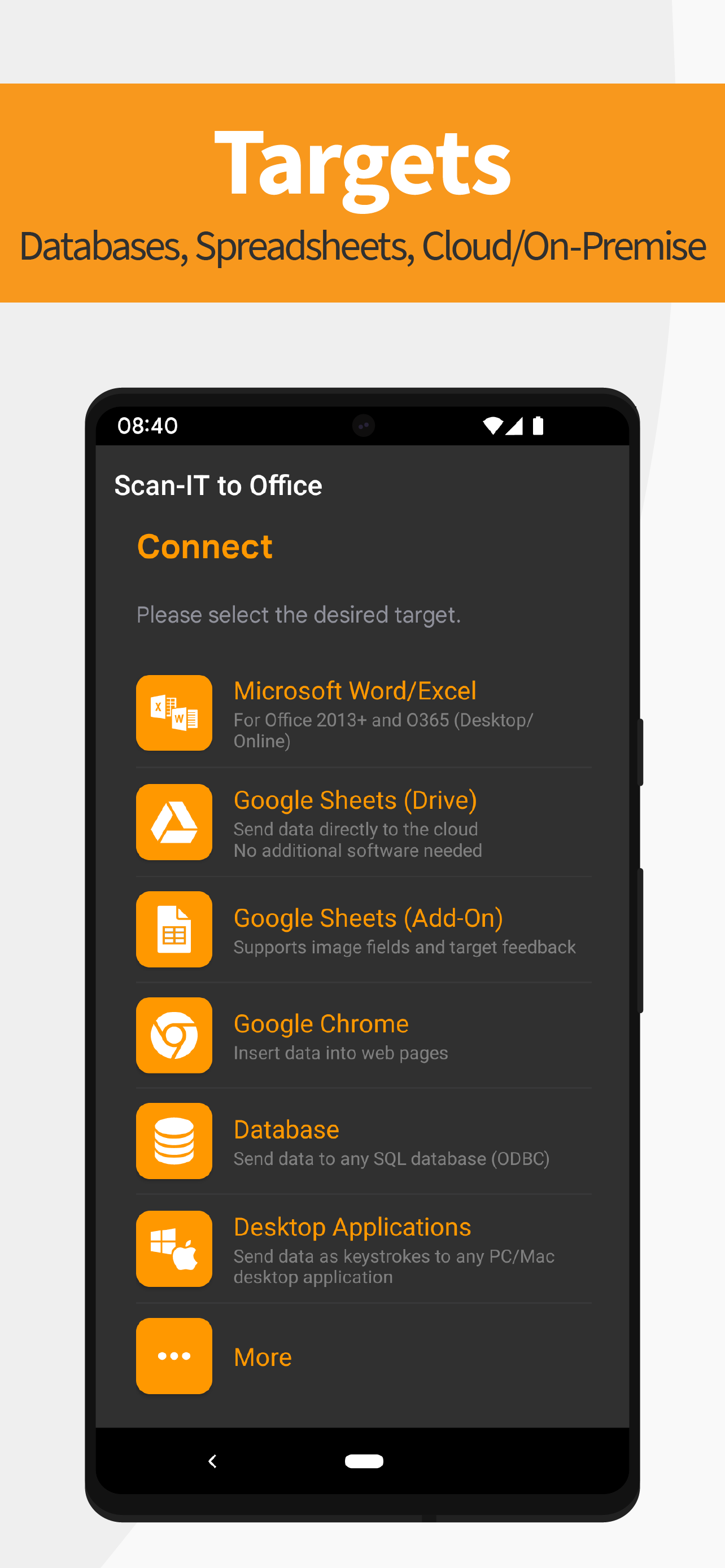
Task: Tap the home pill in navigation bar
Action: pos(364,1461)
